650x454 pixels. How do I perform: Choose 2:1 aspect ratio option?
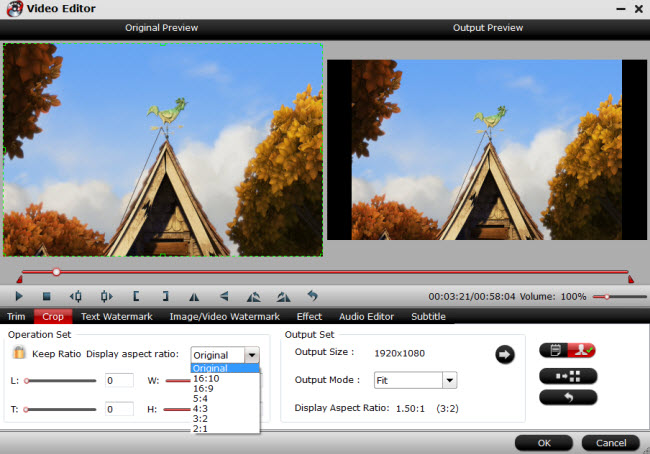[225, 428]
